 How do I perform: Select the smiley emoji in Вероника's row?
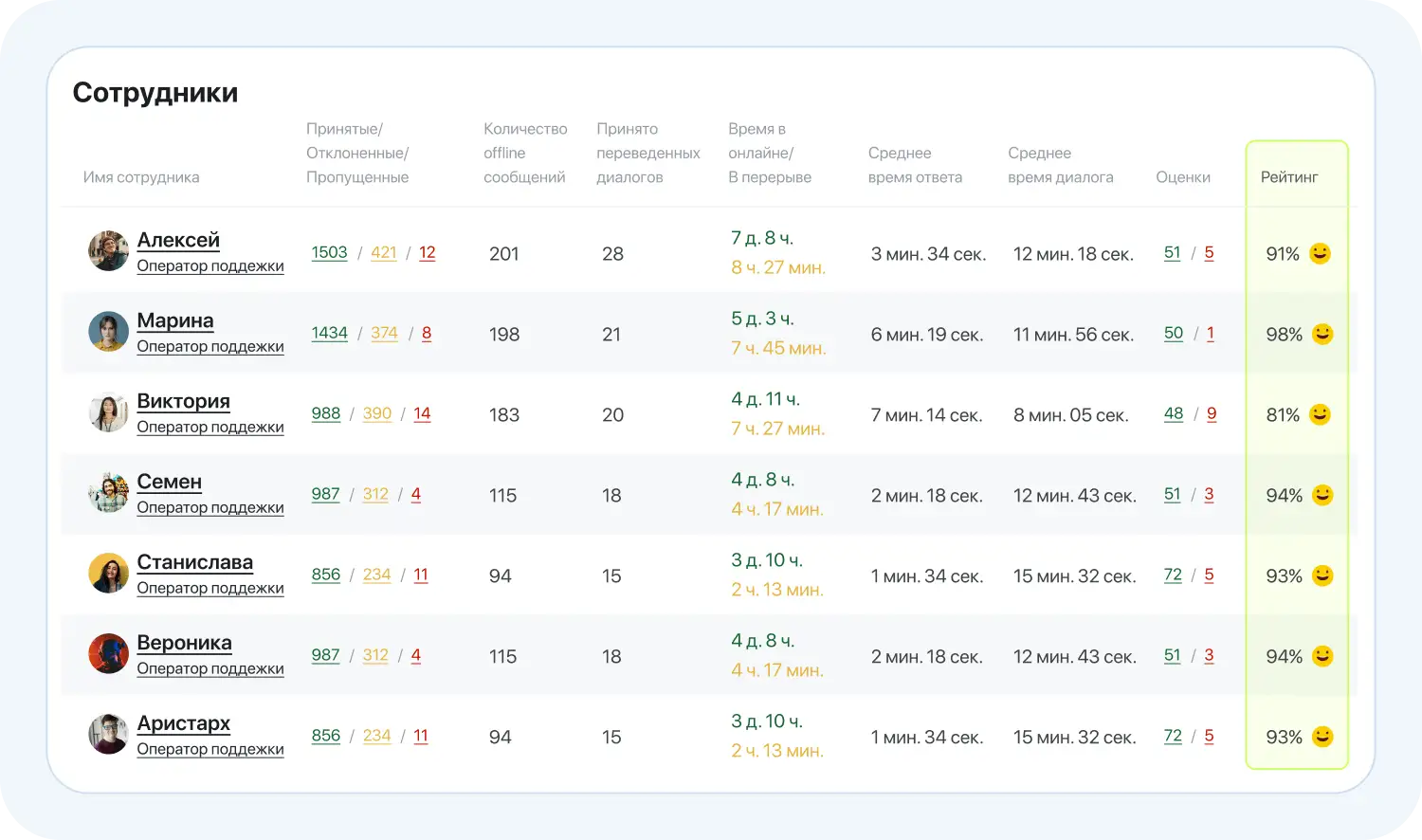(x=1322, y=656)
